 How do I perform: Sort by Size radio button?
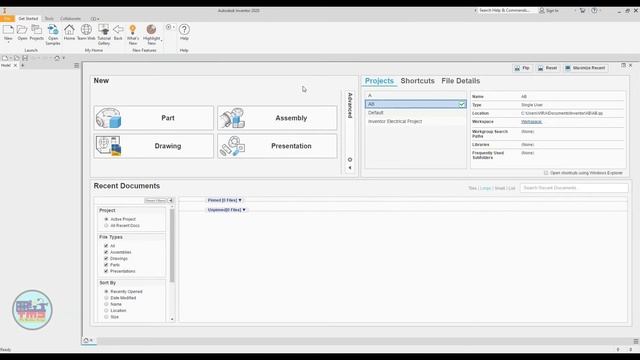(x=106, y=317)
